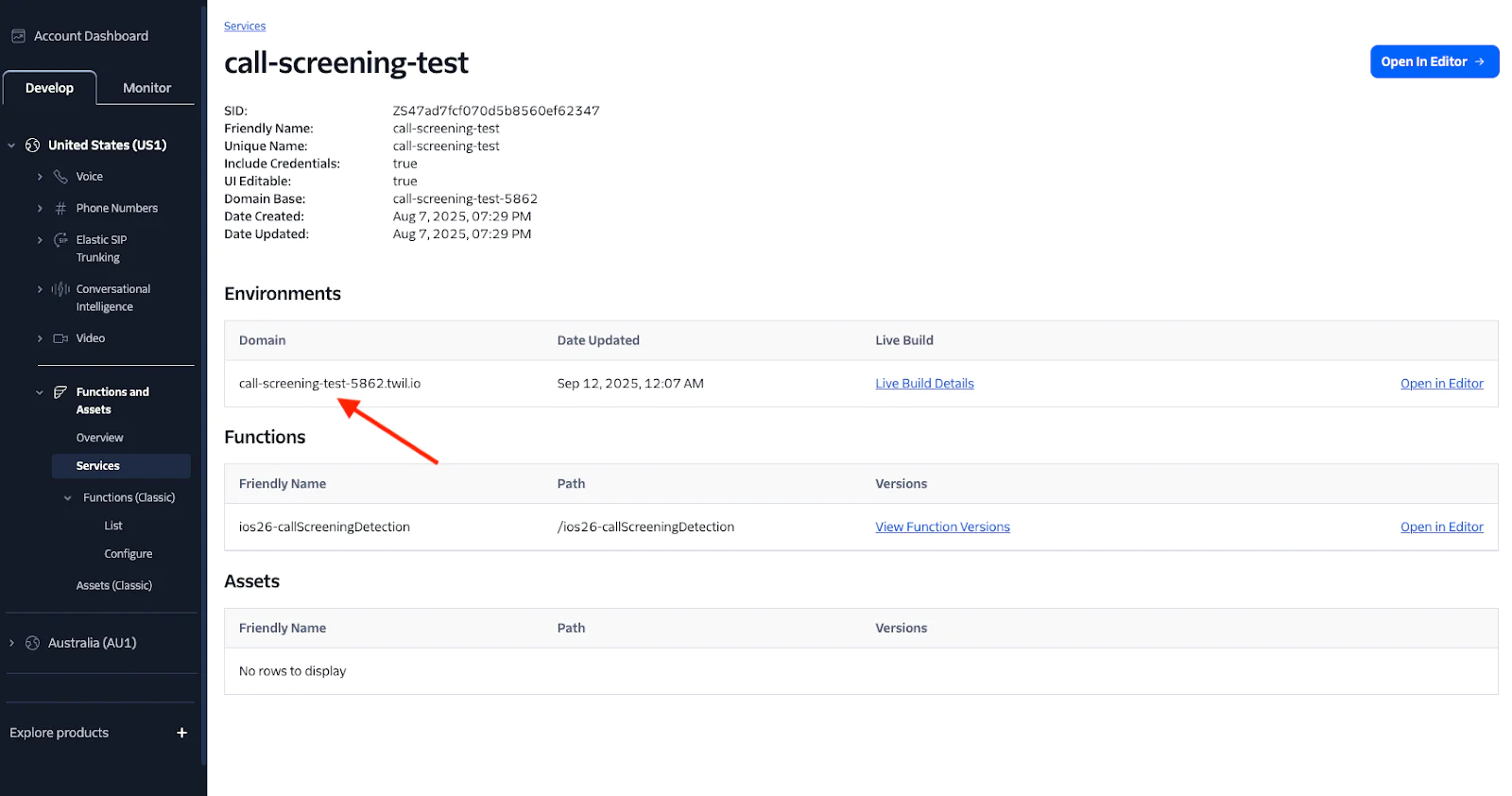The image size is (1512, 796).
Task: Click the Services breadcrumb link
Action: click(245, 26)
